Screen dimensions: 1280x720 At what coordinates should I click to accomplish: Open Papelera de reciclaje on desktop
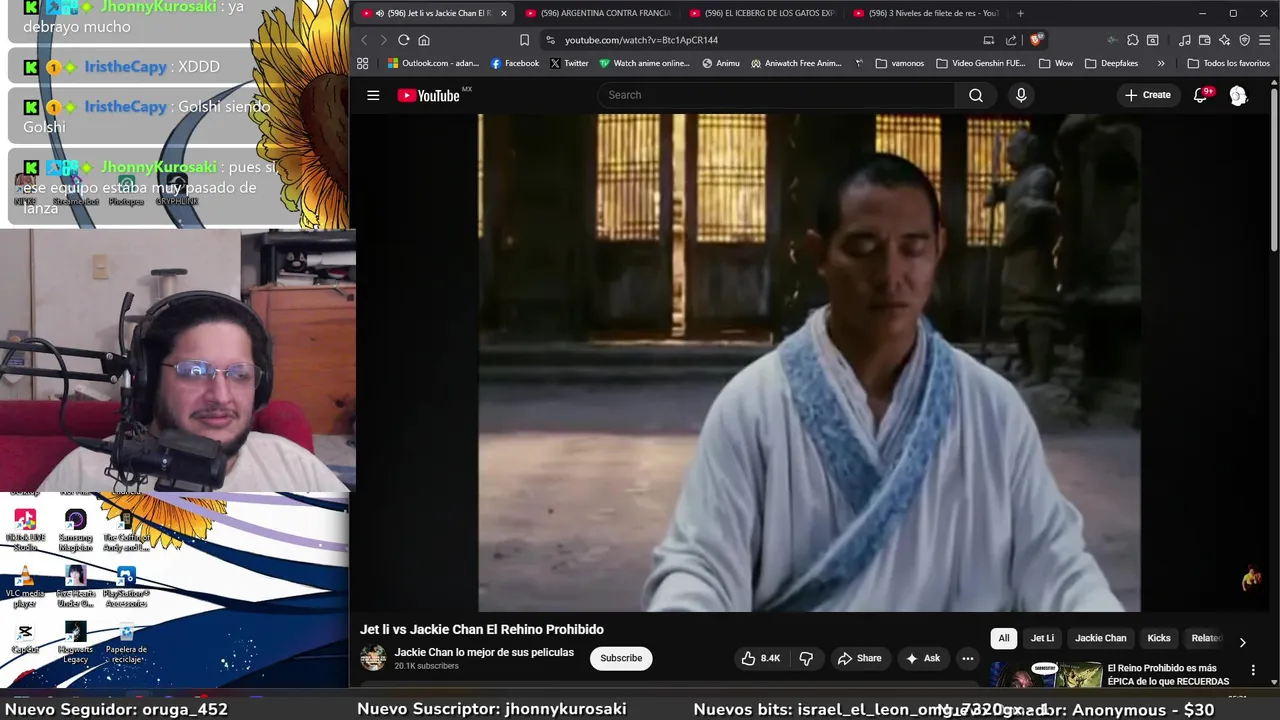click(126, 643)
